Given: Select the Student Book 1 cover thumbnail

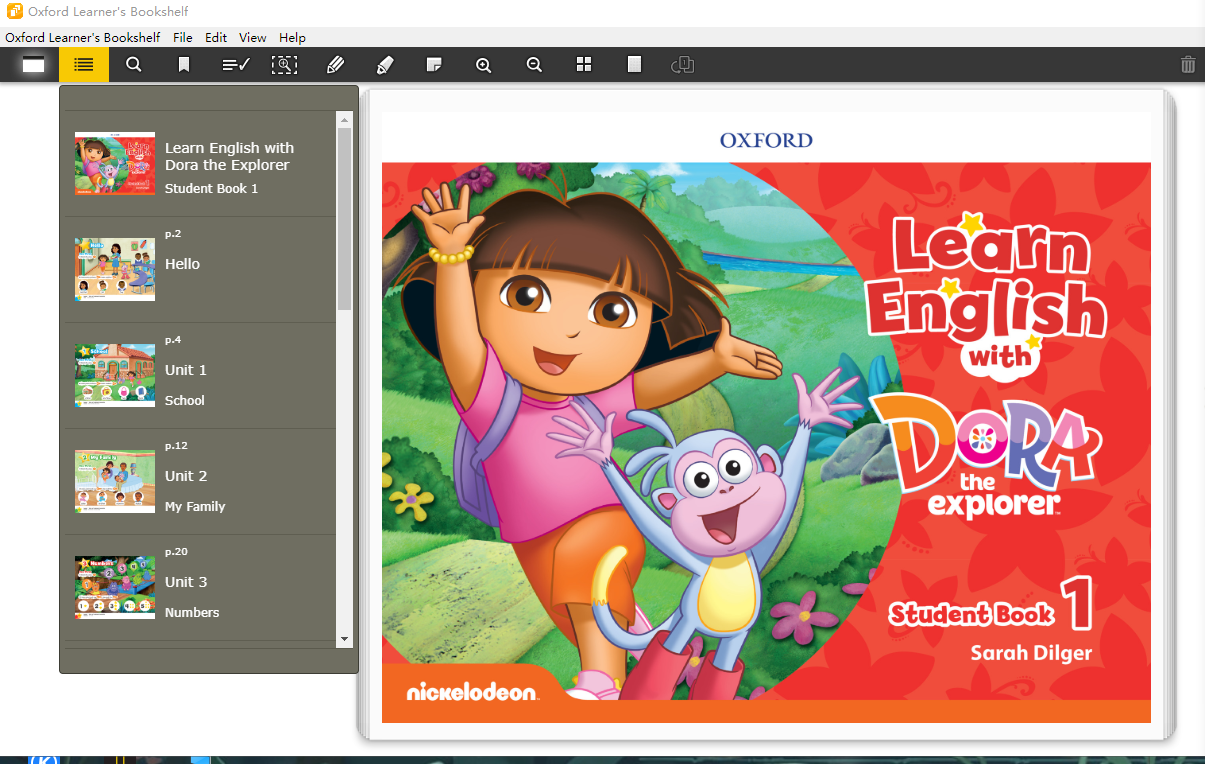Looking at the screenshot, I should coord(115,164).
